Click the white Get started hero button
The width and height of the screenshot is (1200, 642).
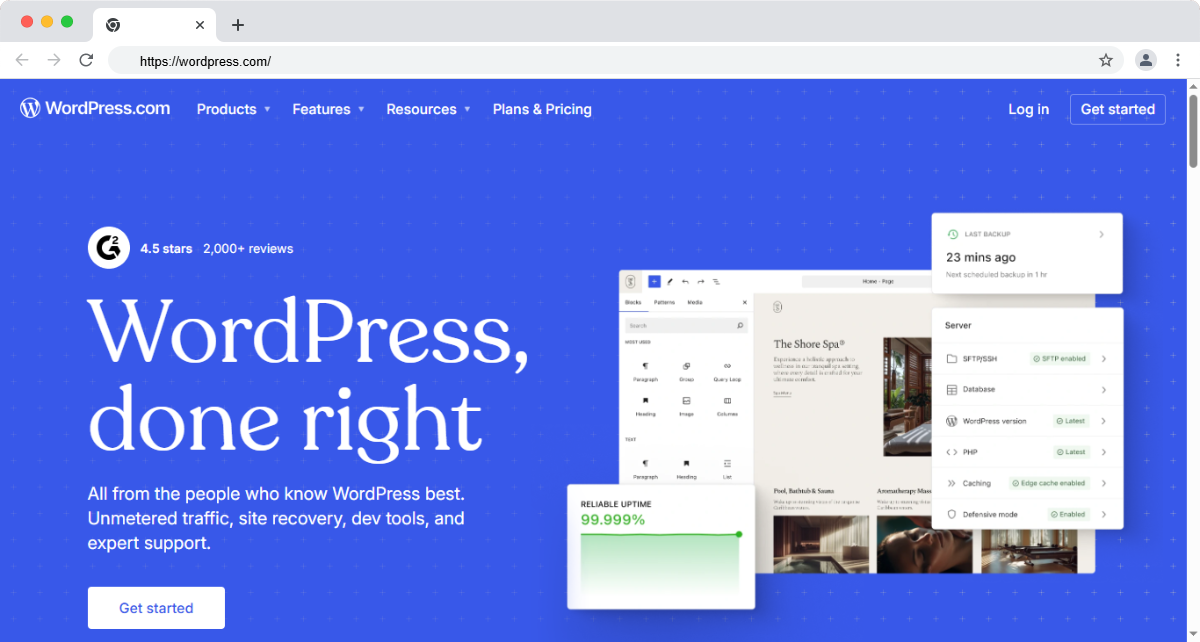pyautogui.click(x=156, y=608)
